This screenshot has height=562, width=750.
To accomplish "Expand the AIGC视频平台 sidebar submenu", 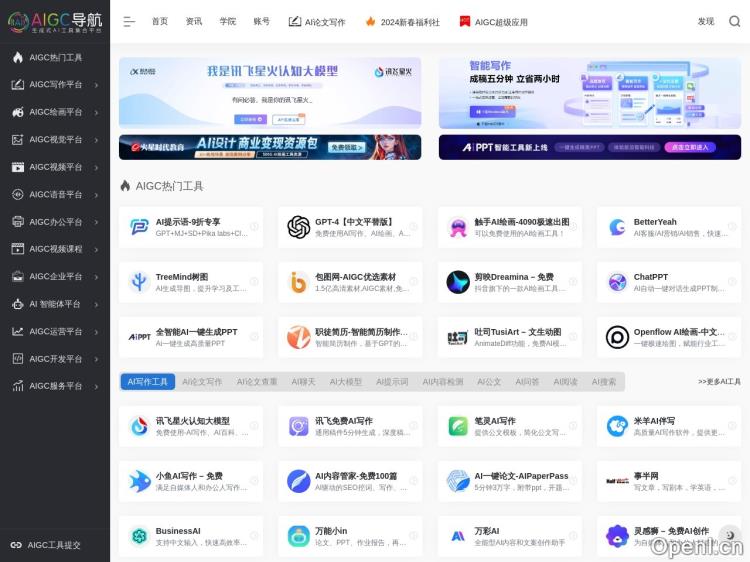I will point(55,167).
